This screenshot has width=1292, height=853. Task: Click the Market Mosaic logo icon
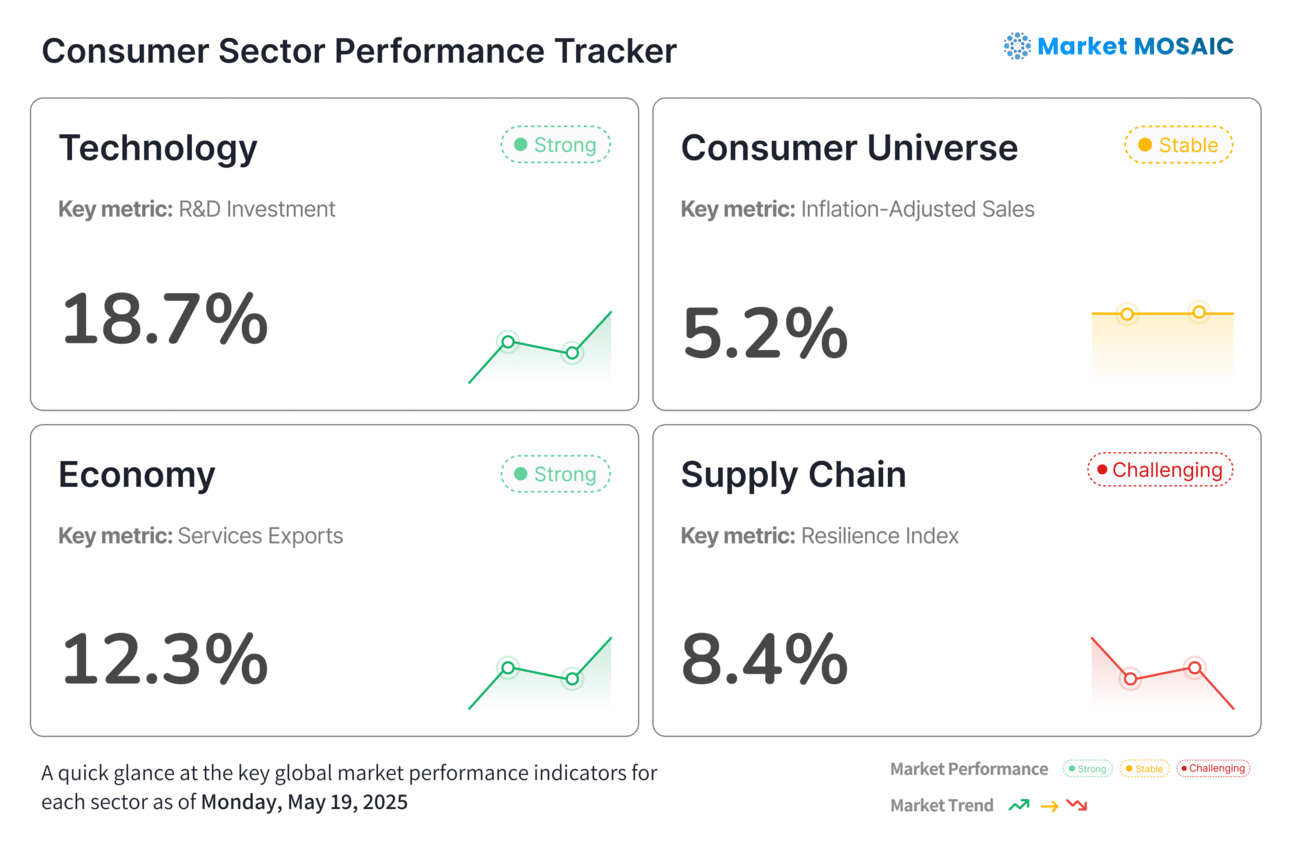[x=1017, y=46]
